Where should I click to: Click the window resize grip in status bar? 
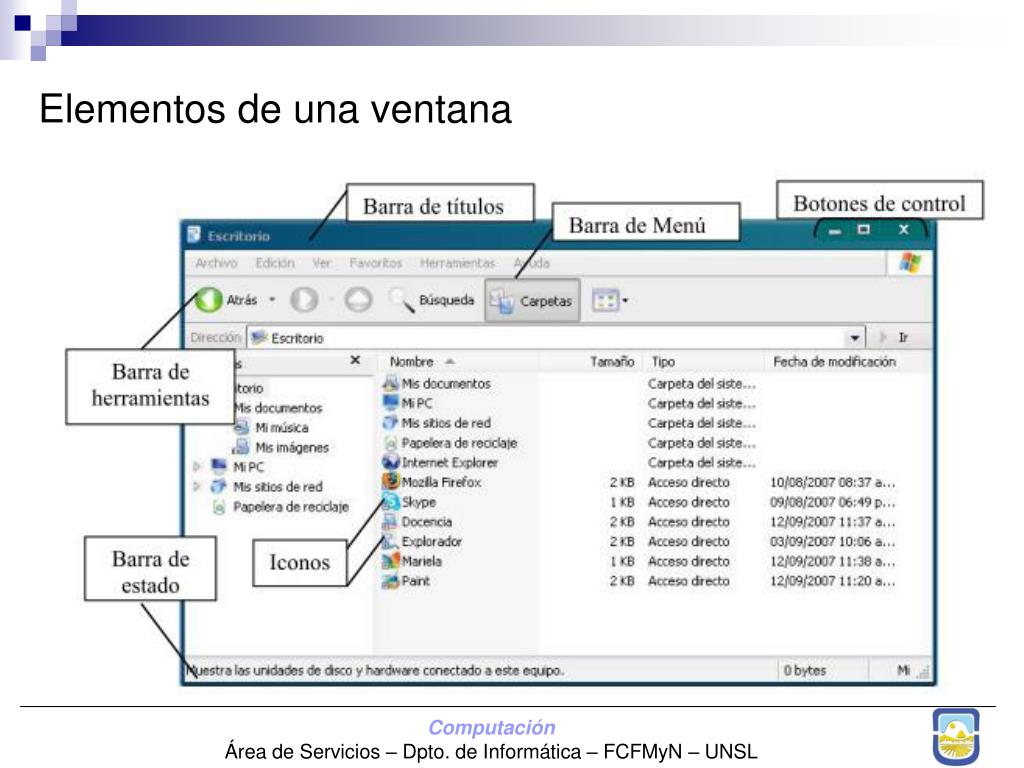(x=924, y=672)
